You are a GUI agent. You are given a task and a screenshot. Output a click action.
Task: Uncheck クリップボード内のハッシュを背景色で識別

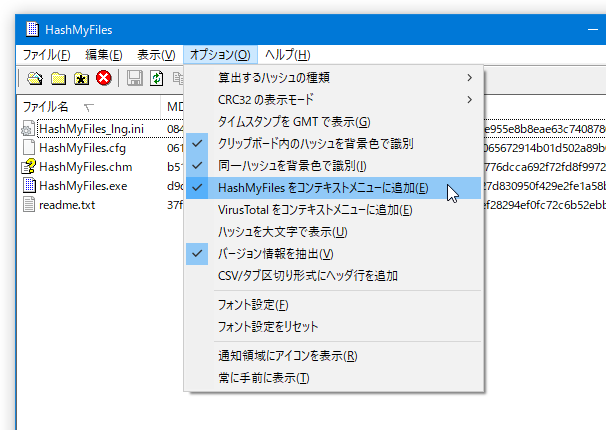(x=334, y=144)
